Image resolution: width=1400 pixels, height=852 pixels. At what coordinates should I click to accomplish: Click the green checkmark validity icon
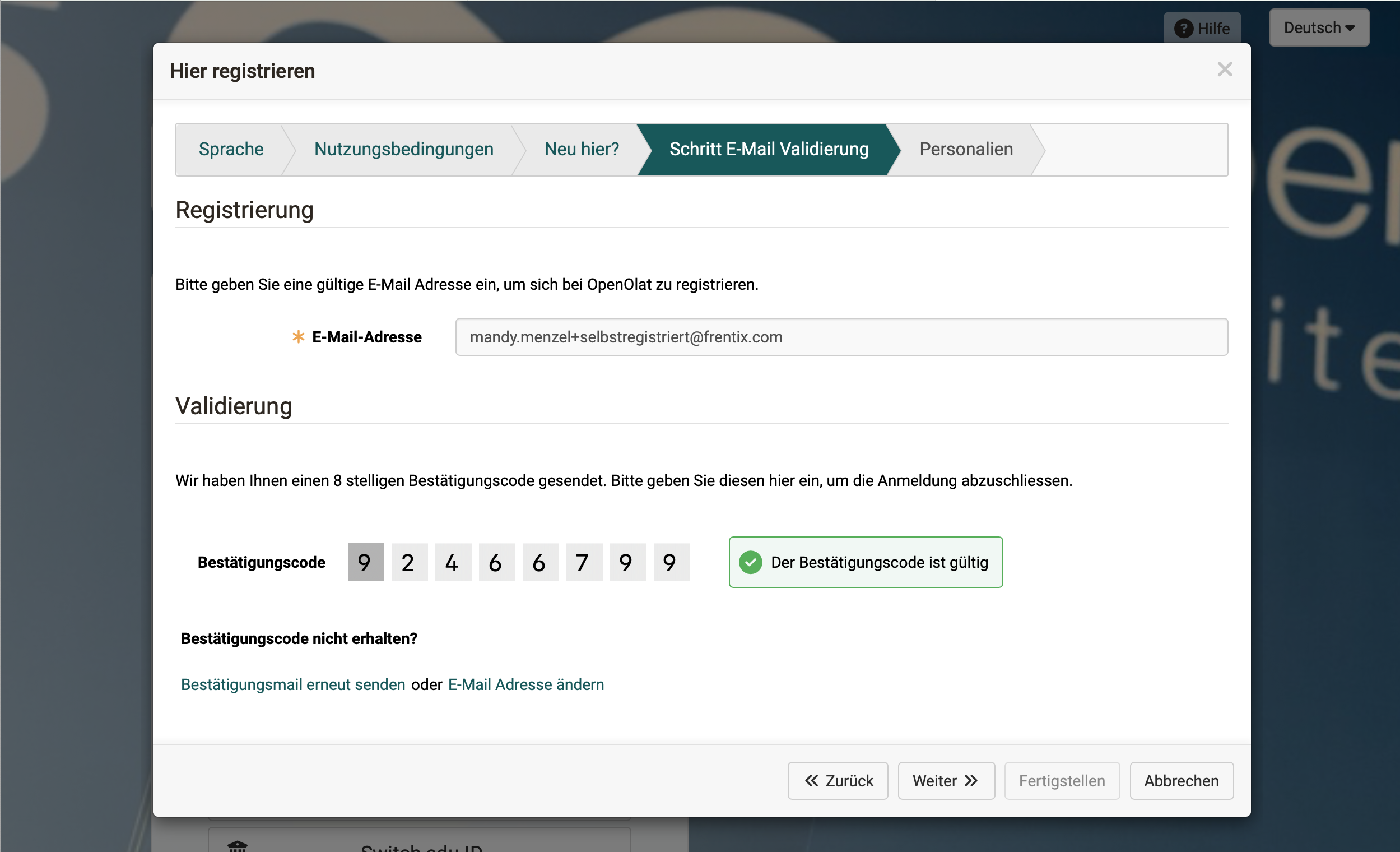[x=751, y=562]
